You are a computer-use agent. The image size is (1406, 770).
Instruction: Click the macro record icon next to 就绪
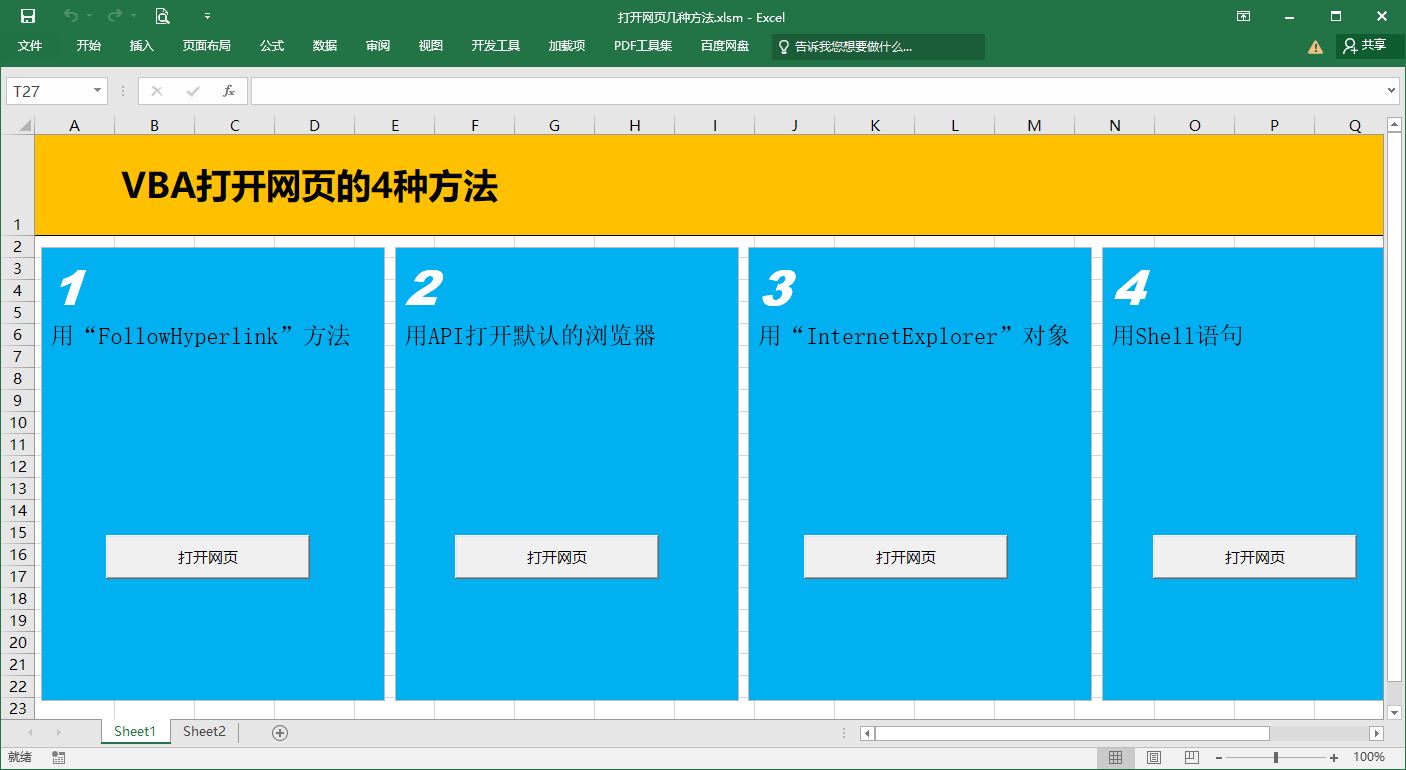(x=57, y=757)
